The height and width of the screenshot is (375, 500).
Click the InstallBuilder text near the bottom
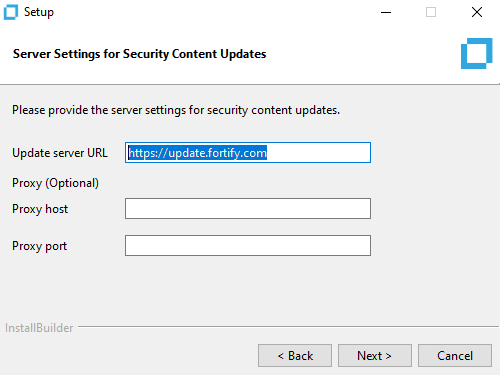tap(39, 328)
